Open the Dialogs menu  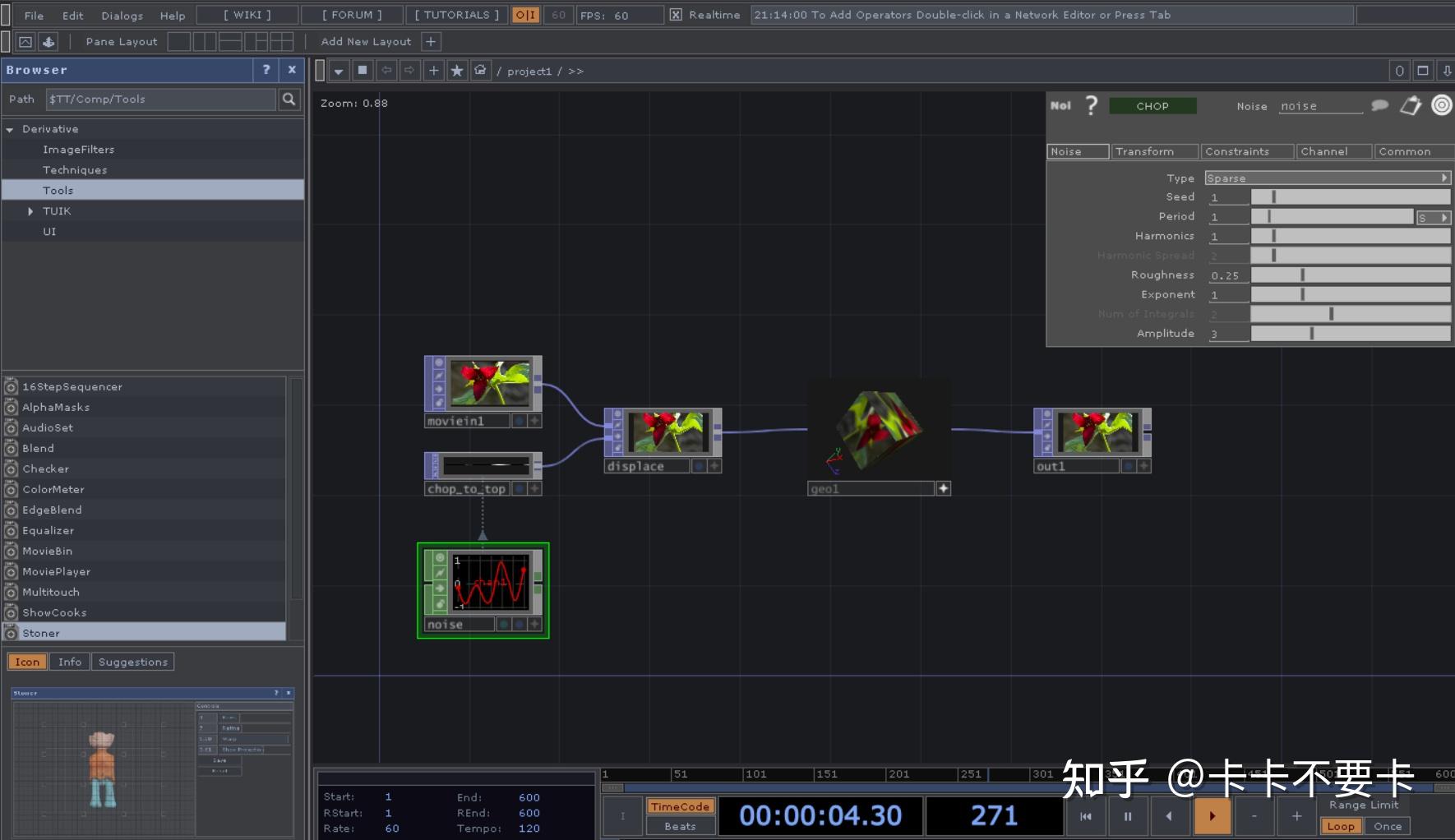pos(122,15)
